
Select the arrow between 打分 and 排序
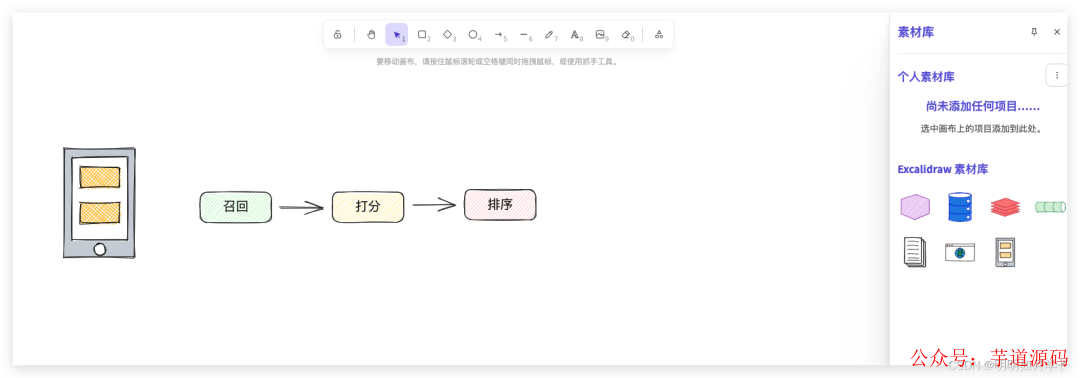(434, 204)
